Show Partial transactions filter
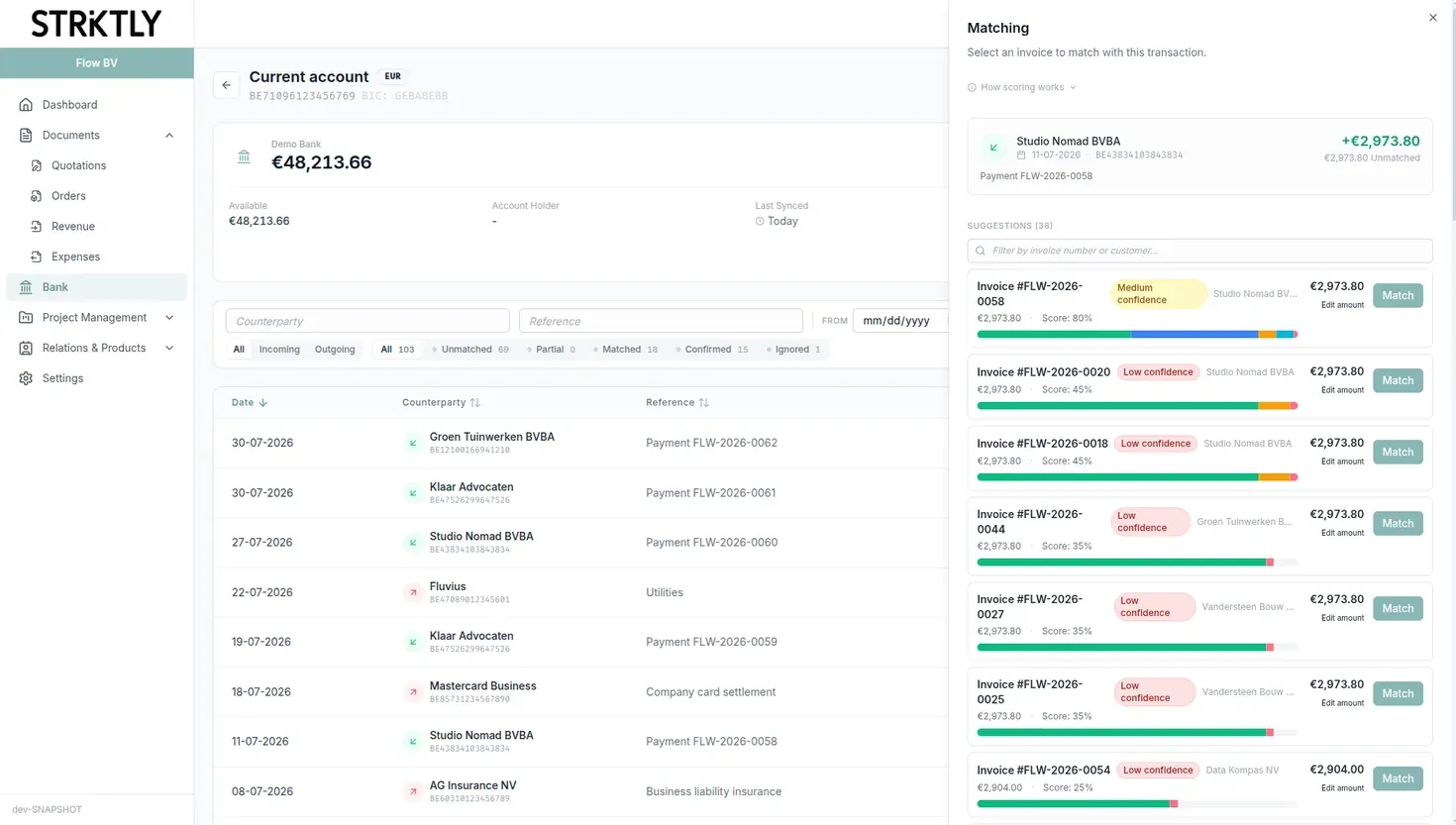The height and width of the screenshot is (825, 1456). click(551, 350)
